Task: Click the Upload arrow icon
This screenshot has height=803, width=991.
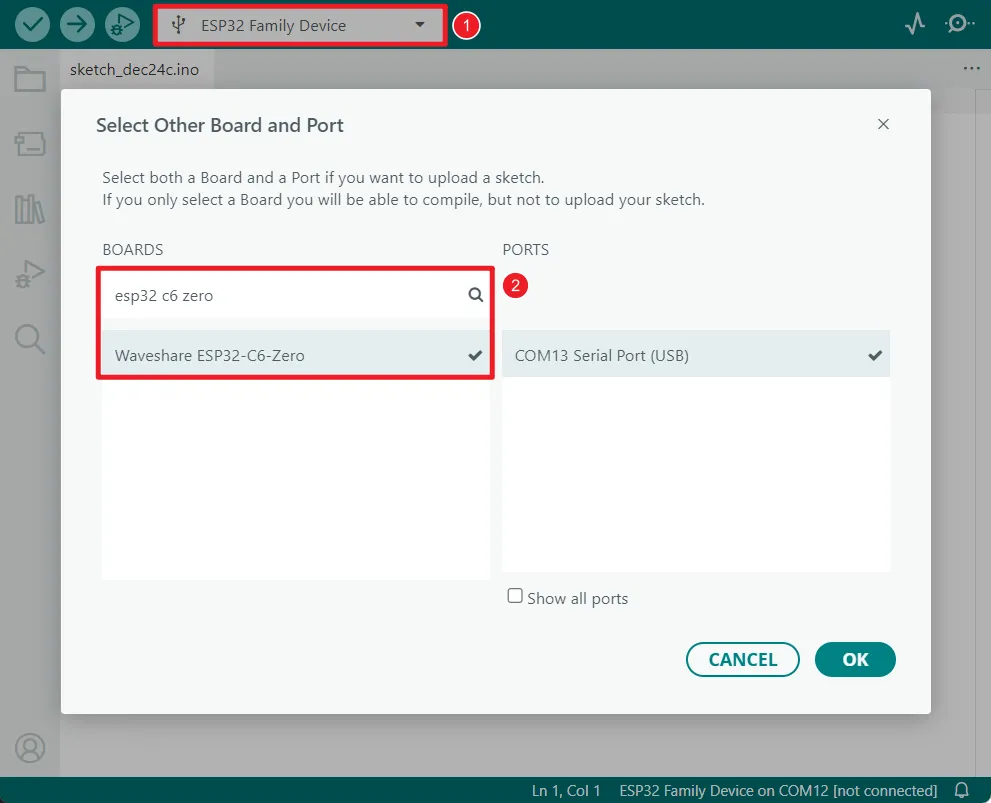Action: (76, 23)
